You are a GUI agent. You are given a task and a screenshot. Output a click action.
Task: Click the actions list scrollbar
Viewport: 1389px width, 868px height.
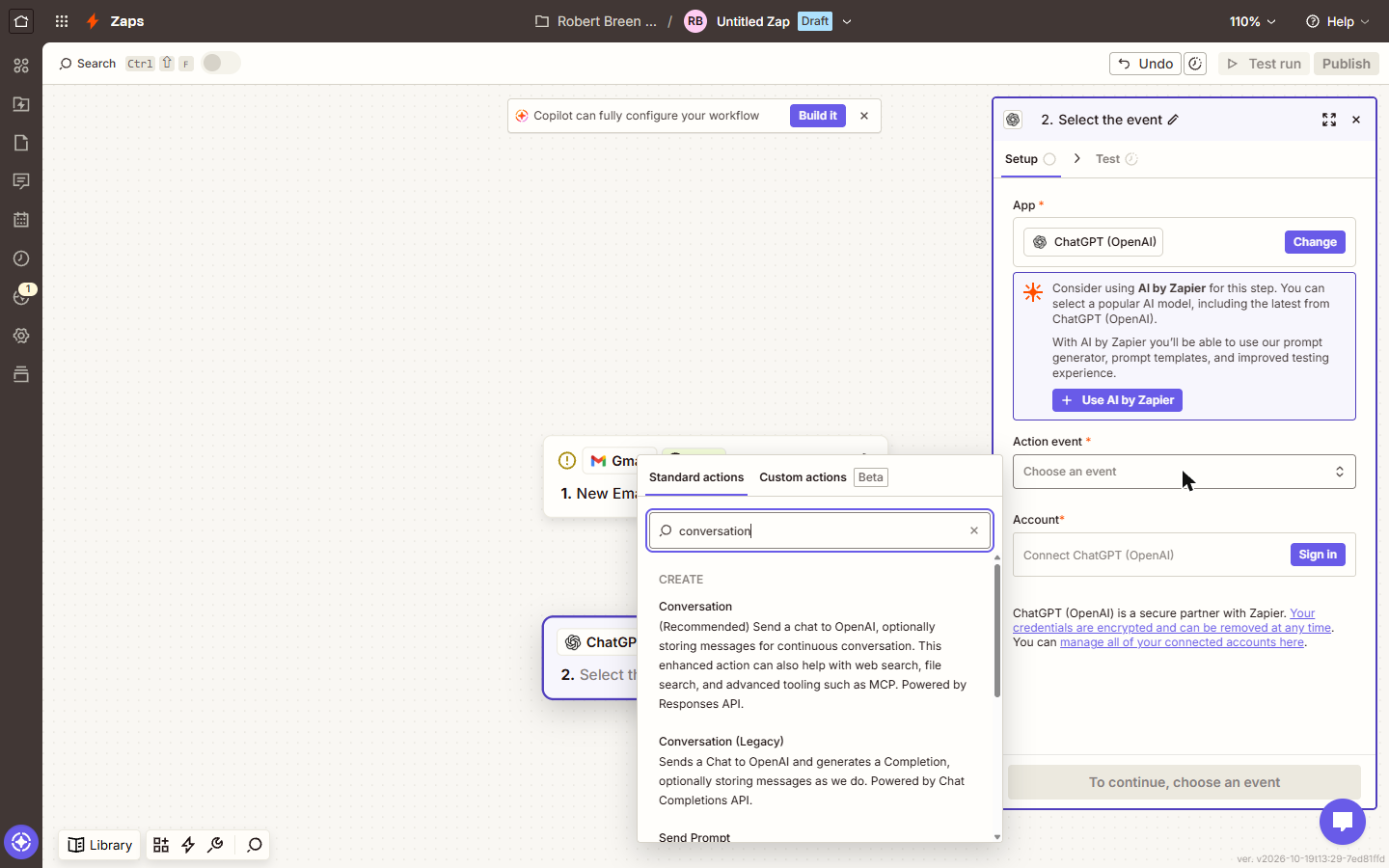point(996,631)
